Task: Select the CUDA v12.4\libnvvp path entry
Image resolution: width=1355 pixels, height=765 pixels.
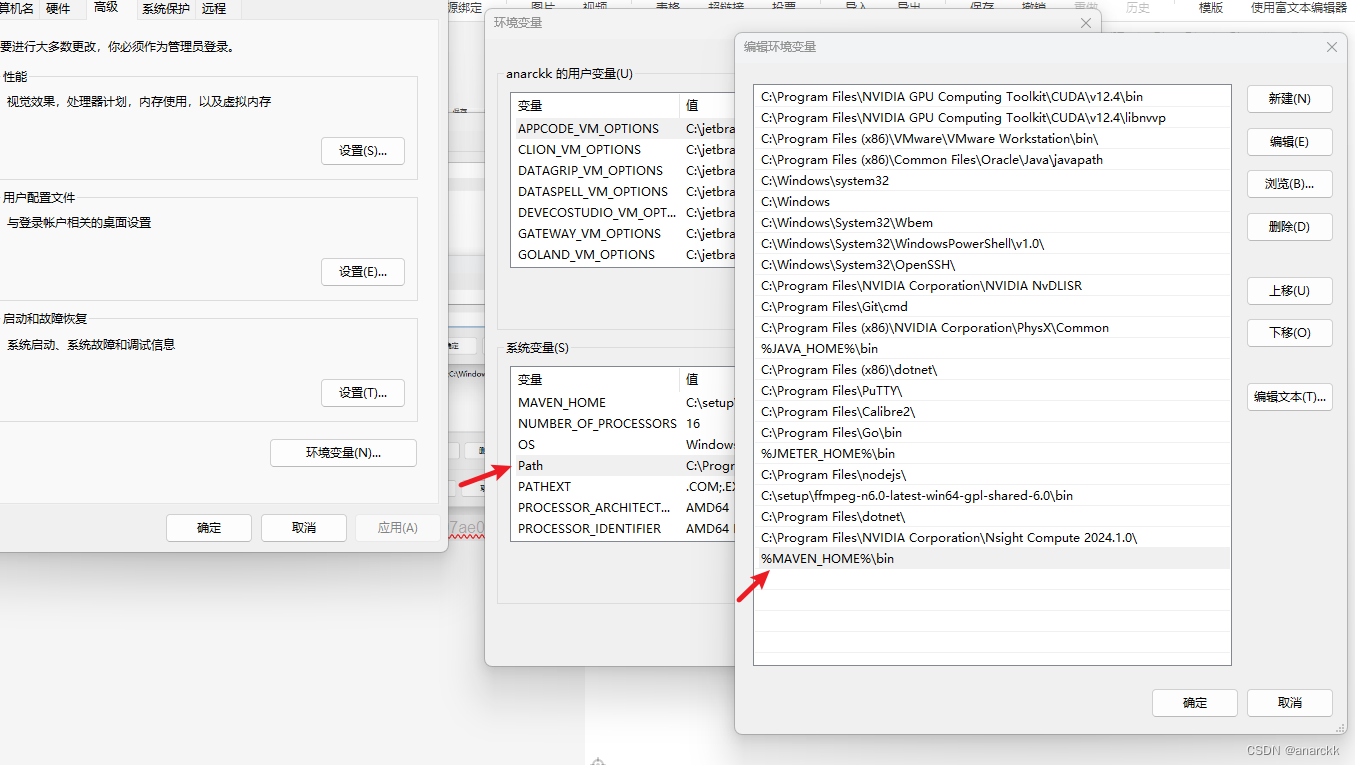Action: [992, 118]
